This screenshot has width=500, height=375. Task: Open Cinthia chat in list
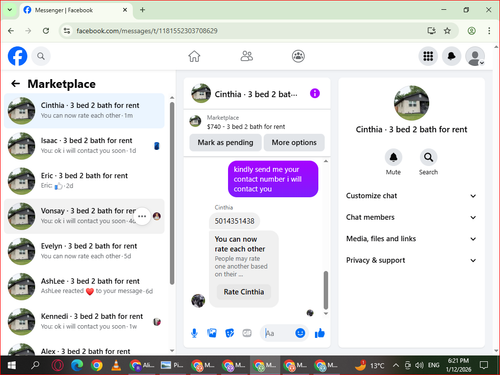point(84,111)
